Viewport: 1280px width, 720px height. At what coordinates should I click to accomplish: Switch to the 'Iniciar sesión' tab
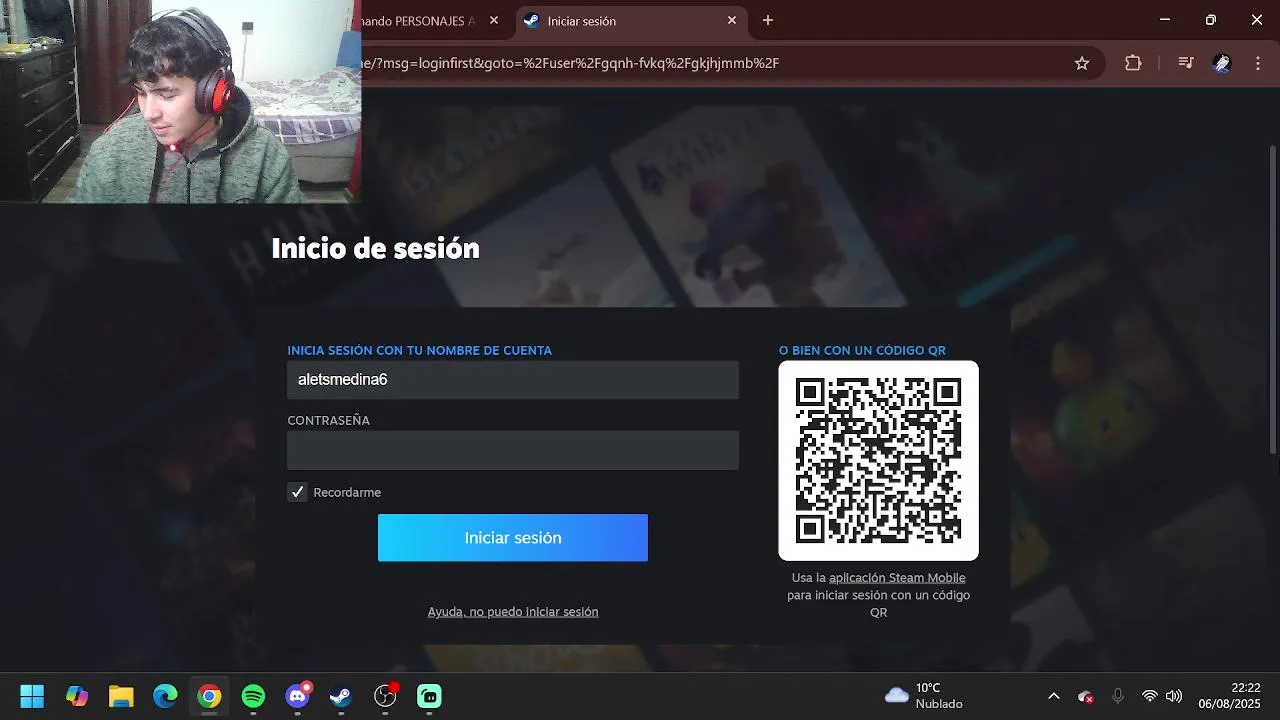tap(630, 20)
